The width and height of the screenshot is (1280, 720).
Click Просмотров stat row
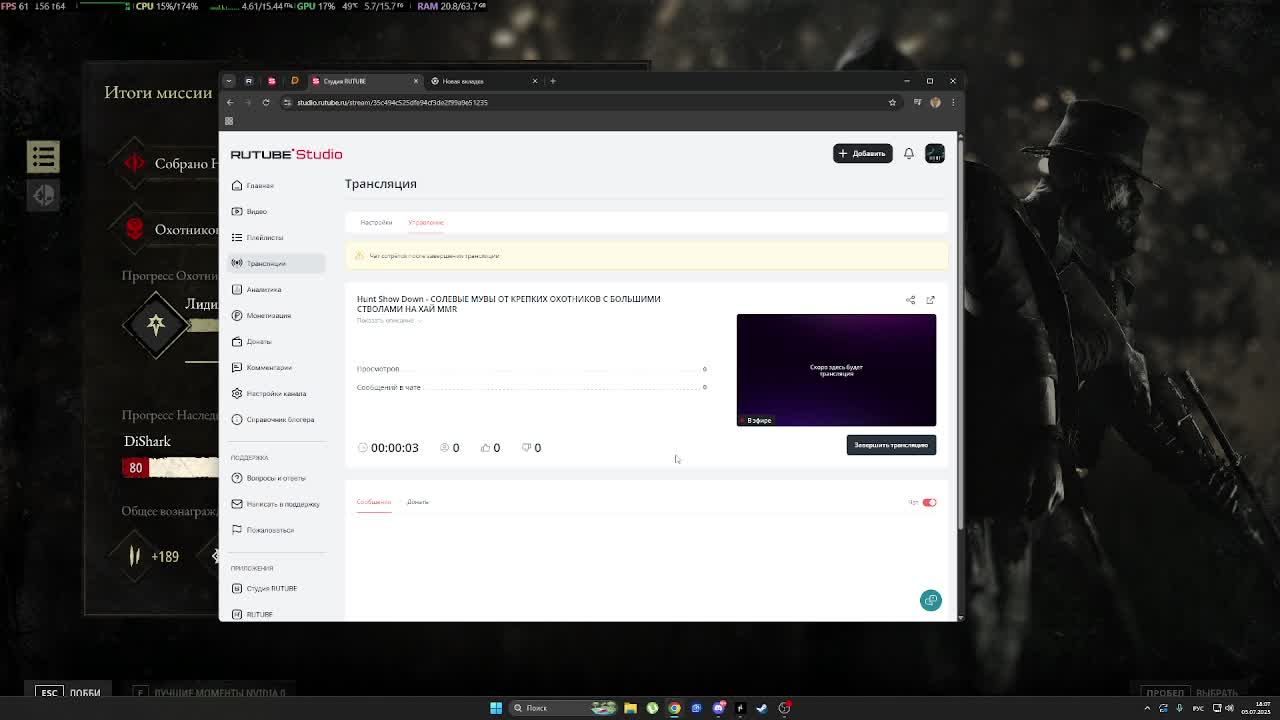point(532,369)
